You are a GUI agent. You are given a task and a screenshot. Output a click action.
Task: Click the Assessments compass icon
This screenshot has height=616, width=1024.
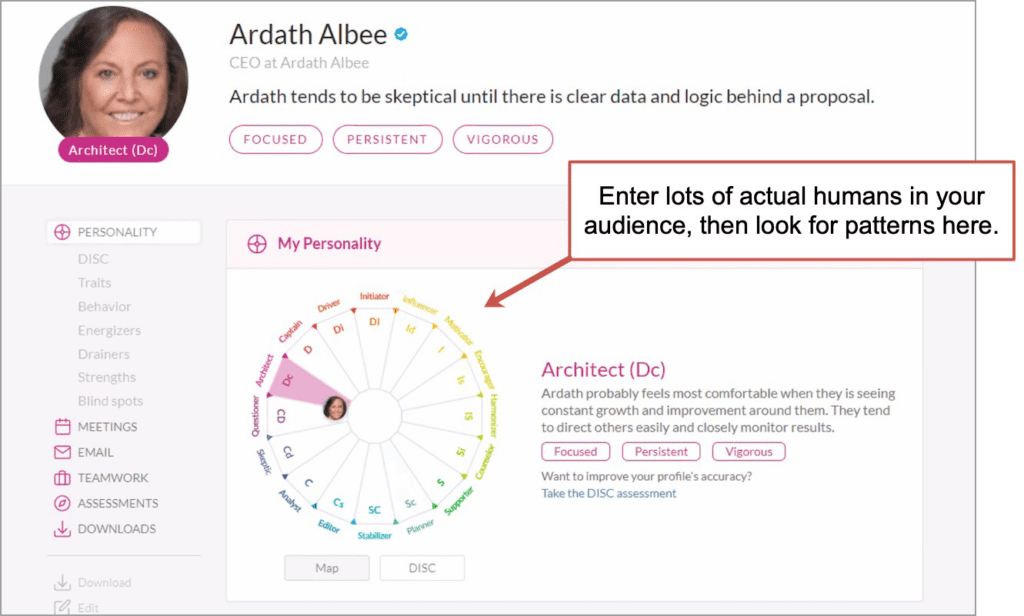tap(62, 503)
